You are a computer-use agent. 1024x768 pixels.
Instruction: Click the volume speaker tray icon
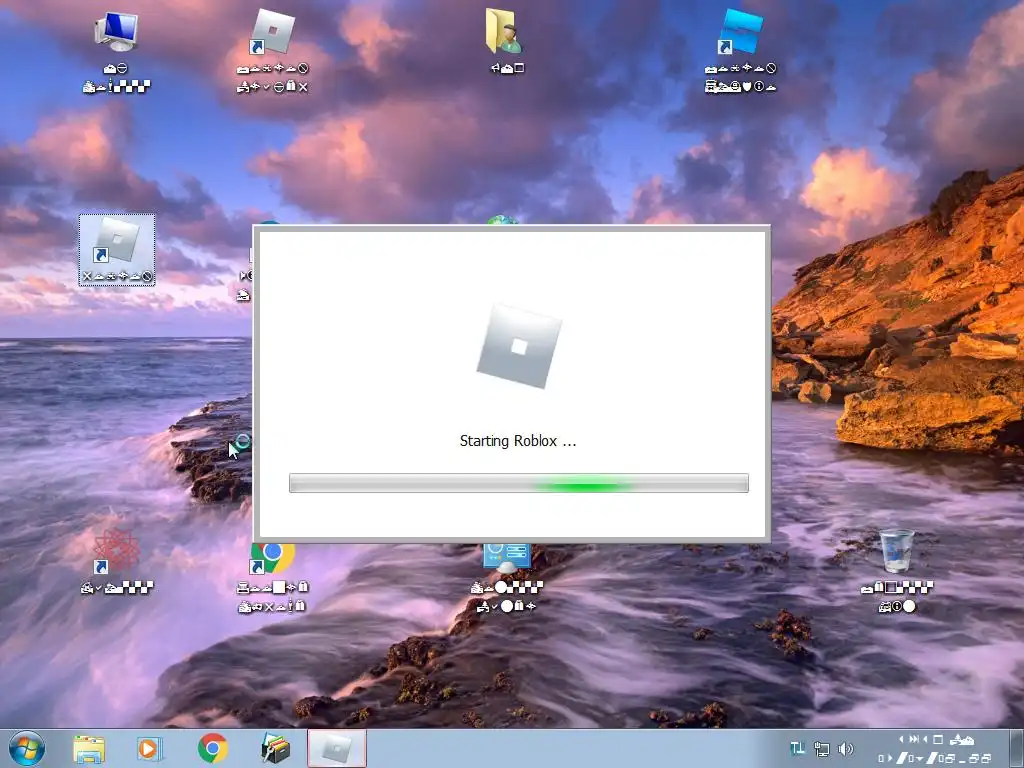click(x=845, y=749)
